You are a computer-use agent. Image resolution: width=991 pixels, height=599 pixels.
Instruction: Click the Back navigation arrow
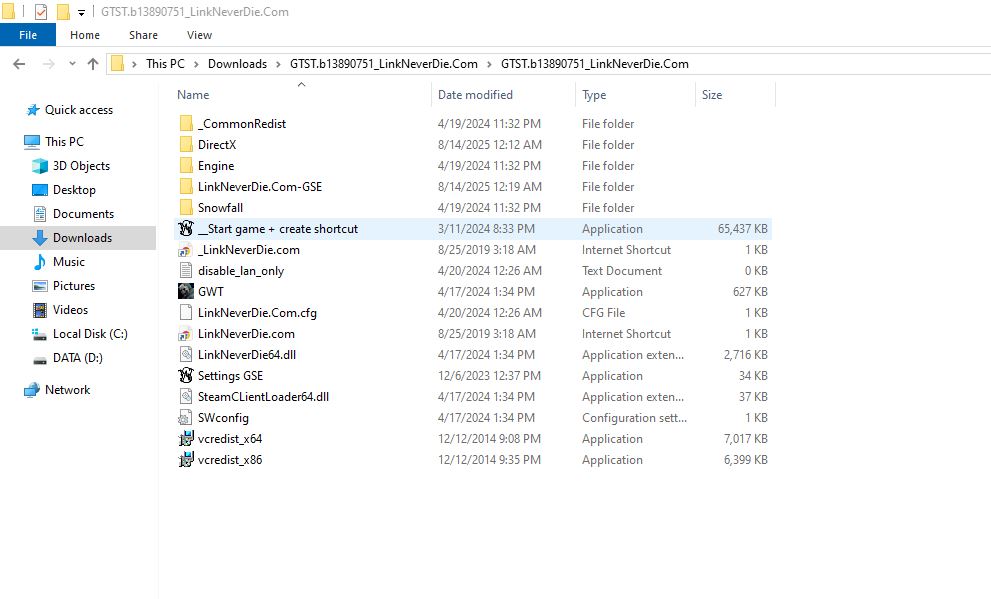coord(18,64)
